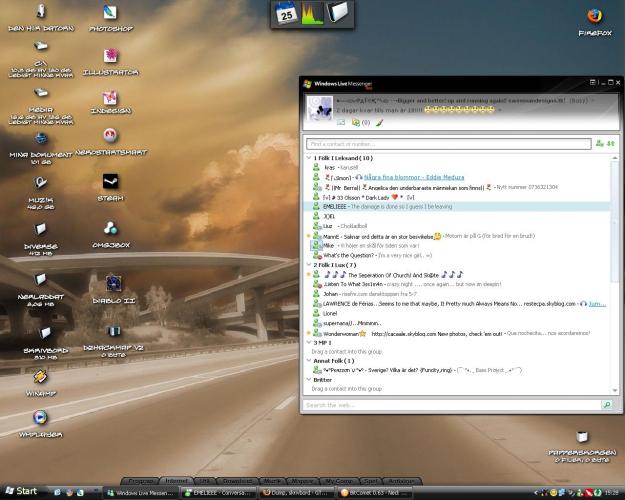Select contact EMELIEEE in the contact list

337,206
